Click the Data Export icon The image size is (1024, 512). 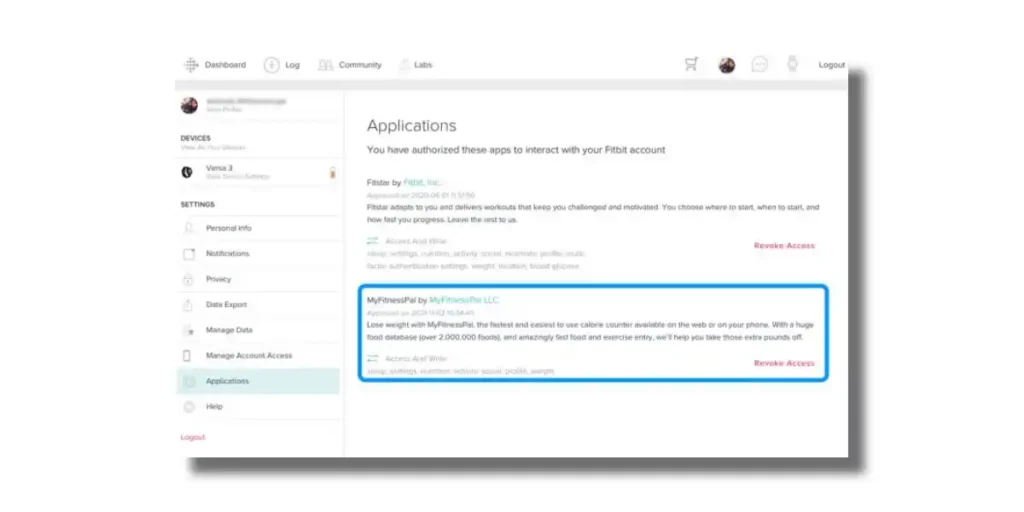click(x=188, y=305)
